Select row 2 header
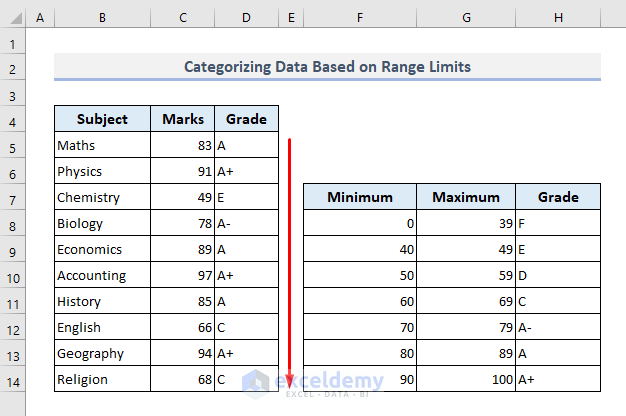 [x=12, y=69]
